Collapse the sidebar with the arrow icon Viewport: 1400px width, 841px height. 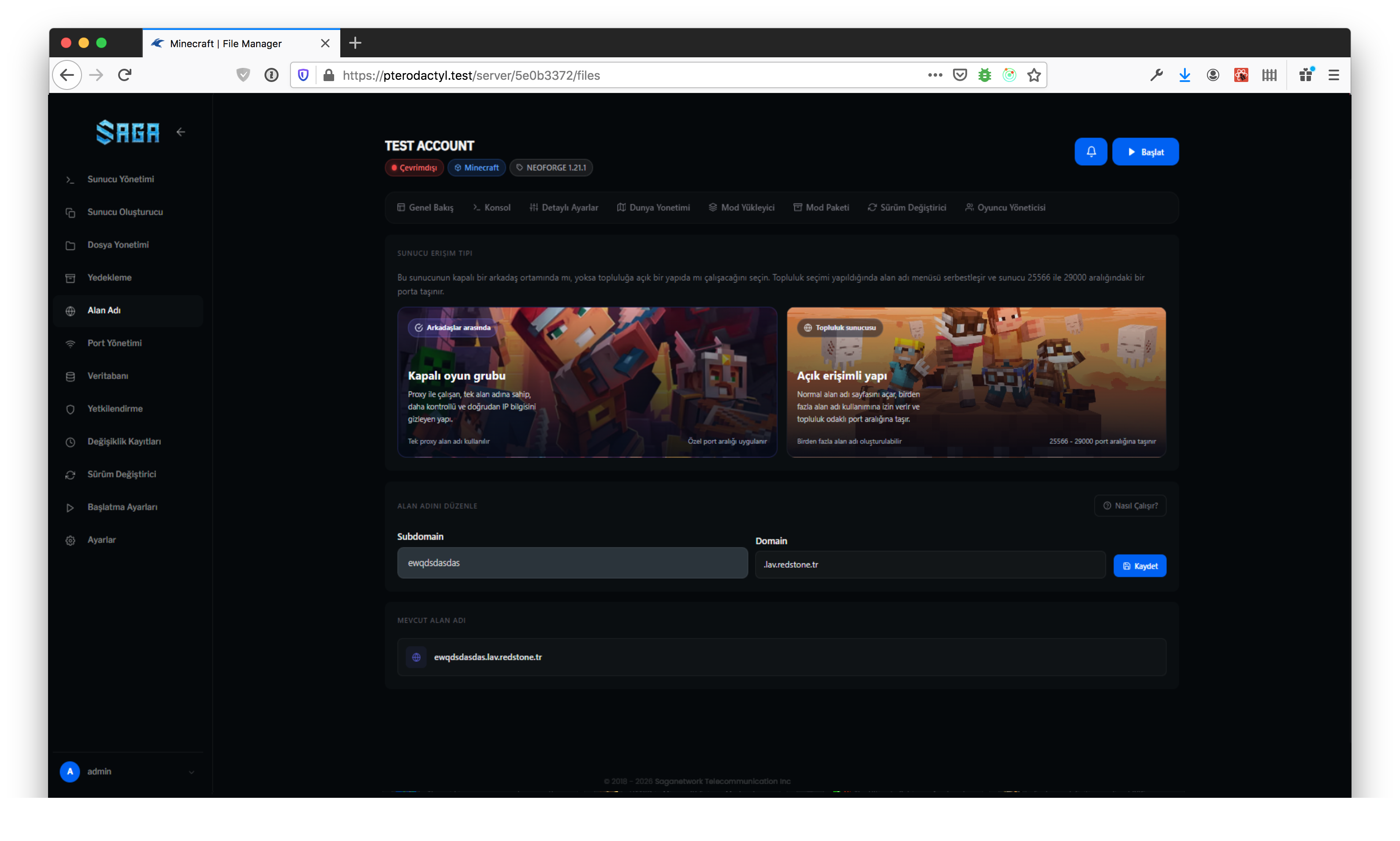tap(181, 132)
